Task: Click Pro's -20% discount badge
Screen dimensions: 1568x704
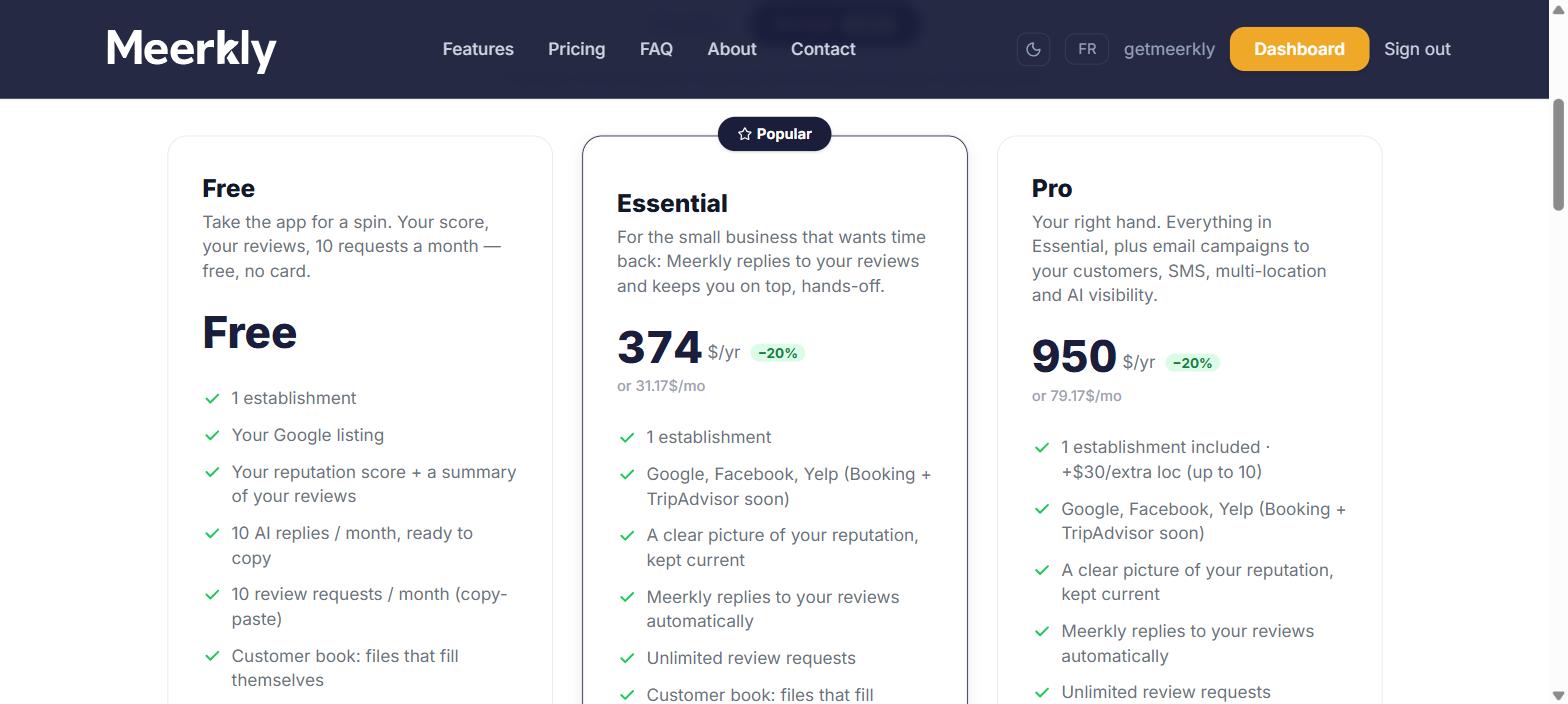Action: tap(1192, 363)
